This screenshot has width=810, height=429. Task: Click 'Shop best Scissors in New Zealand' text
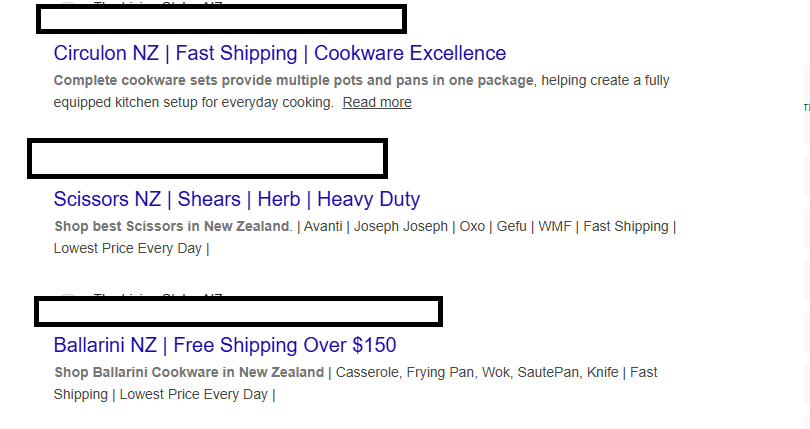[x=172, y=226]
